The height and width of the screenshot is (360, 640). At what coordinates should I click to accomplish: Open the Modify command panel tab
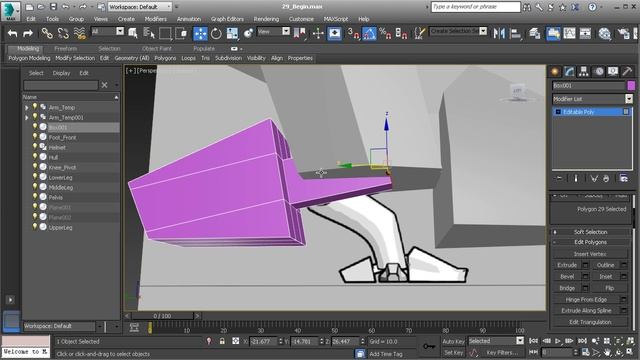coord(569,71)
